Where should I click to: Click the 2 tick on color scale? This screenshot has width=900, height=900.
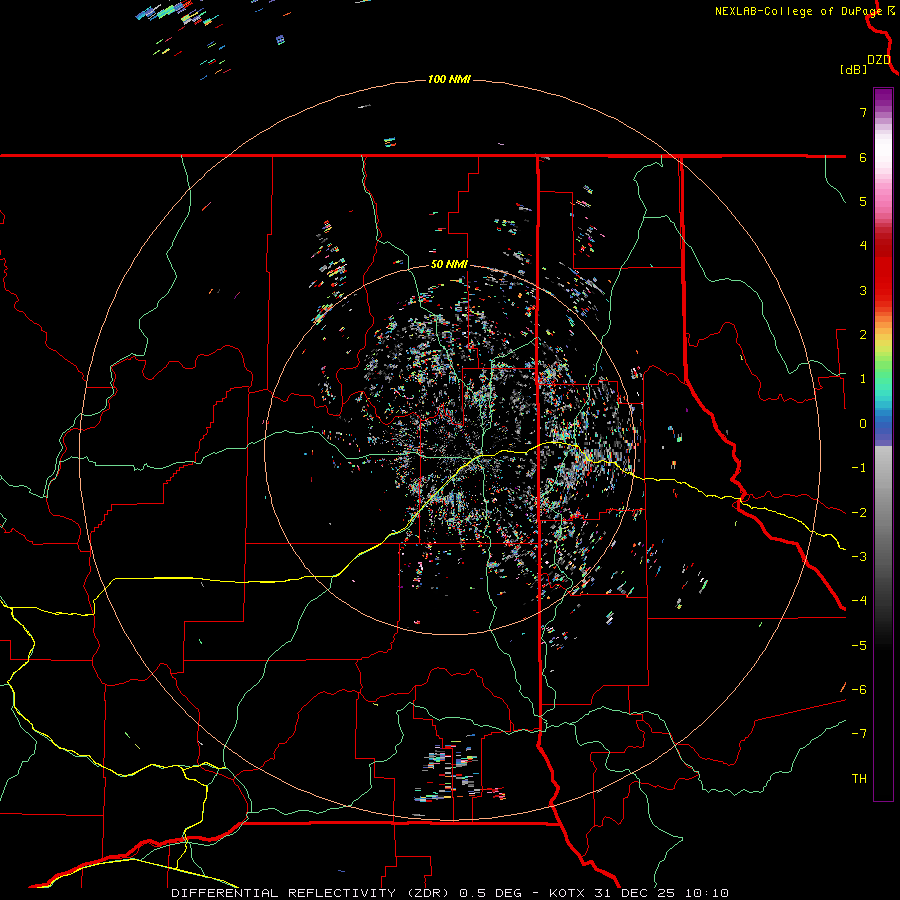(863, 335)
